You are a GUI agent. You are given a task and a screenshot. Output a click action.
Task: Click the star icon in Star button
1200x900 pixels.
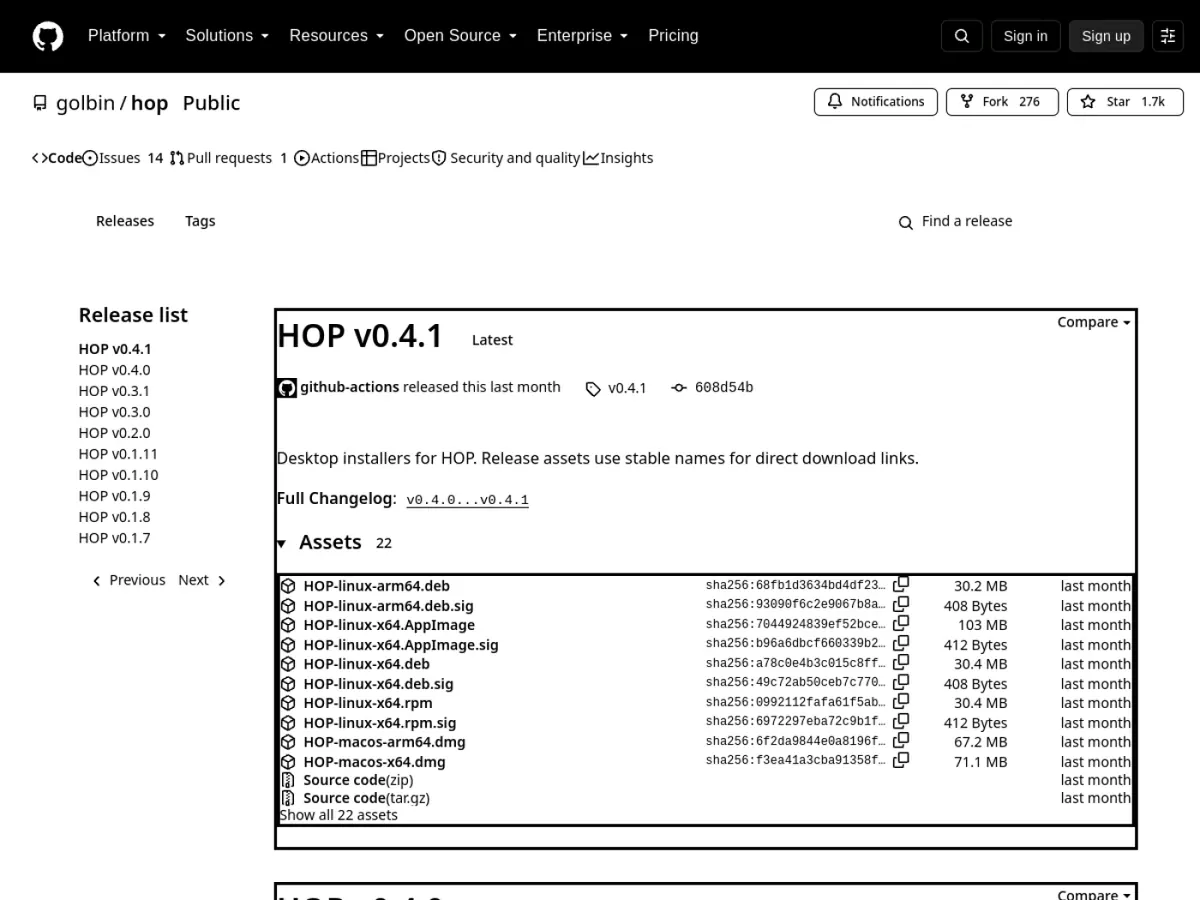(1088, 102)
